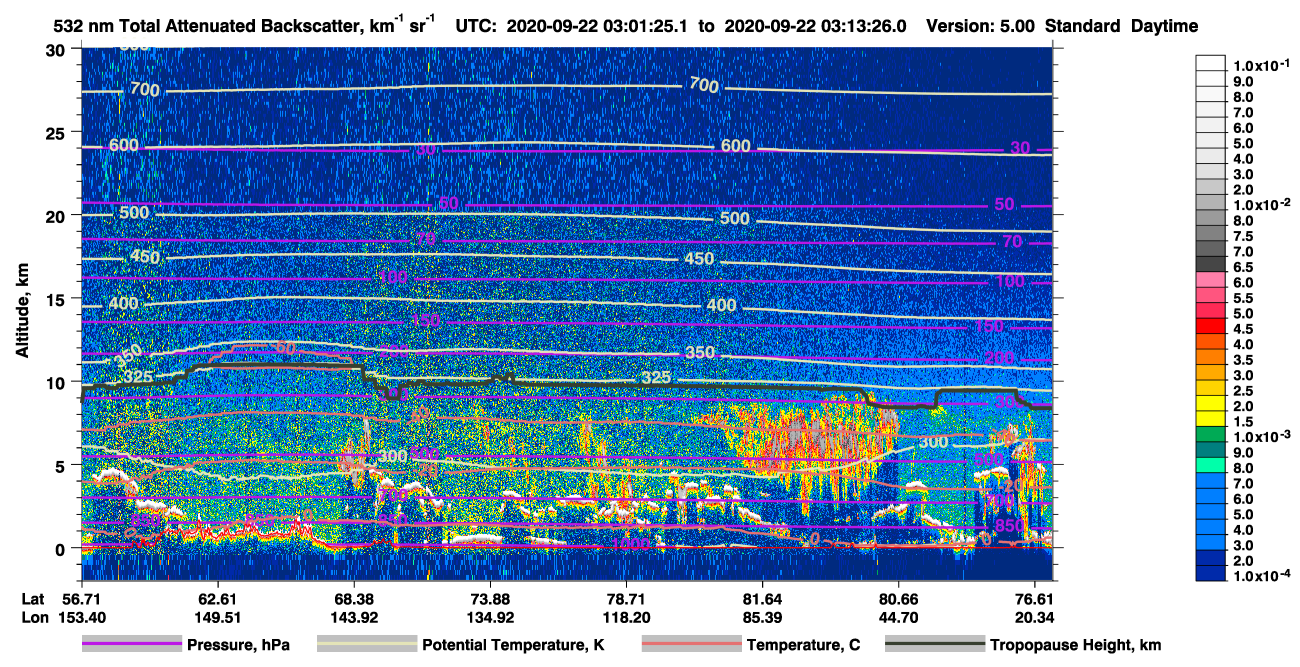
Task: Click the colorbar label '1.5'
Action: coord(1243,422)
